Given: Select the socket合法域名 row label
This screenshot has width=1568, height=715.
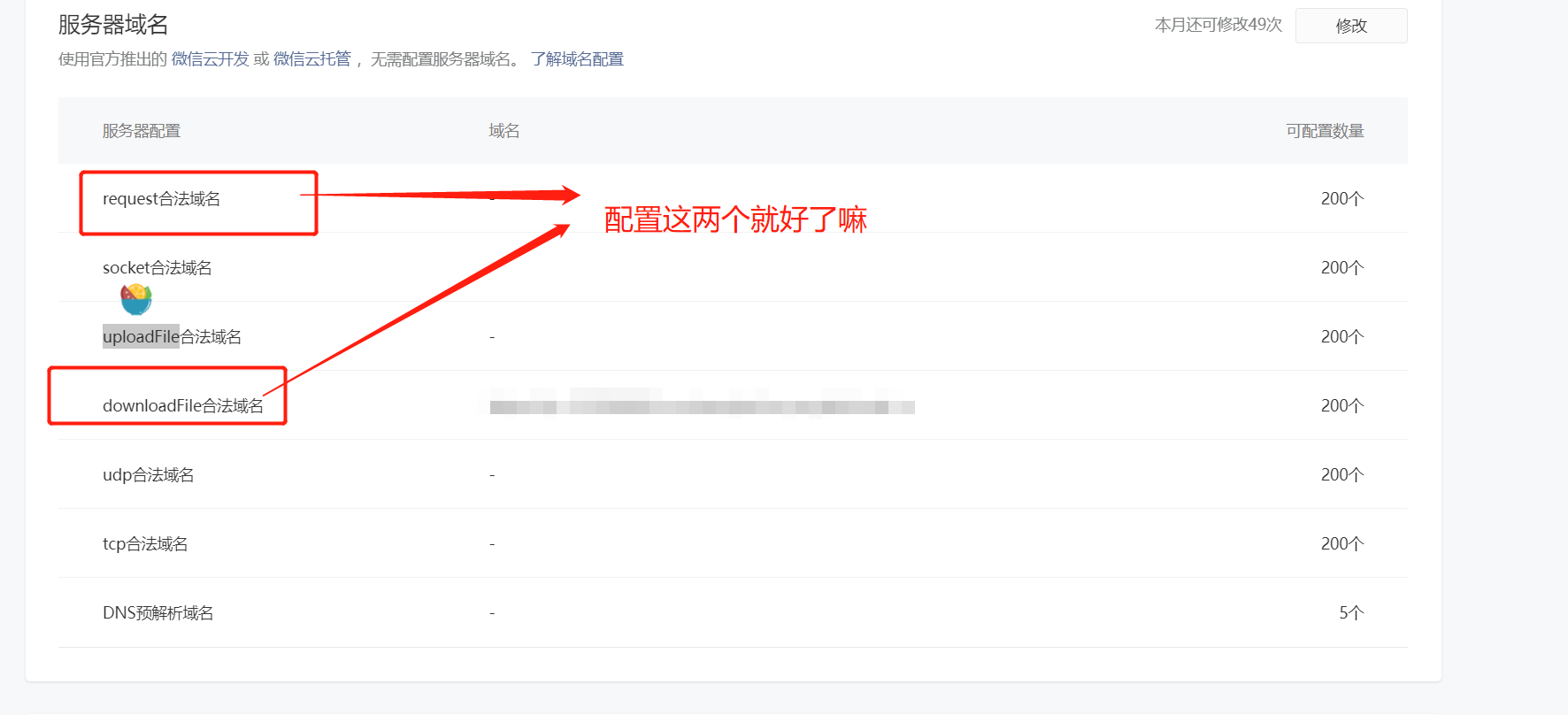Looking at the screenshot, I should point(158,268).
